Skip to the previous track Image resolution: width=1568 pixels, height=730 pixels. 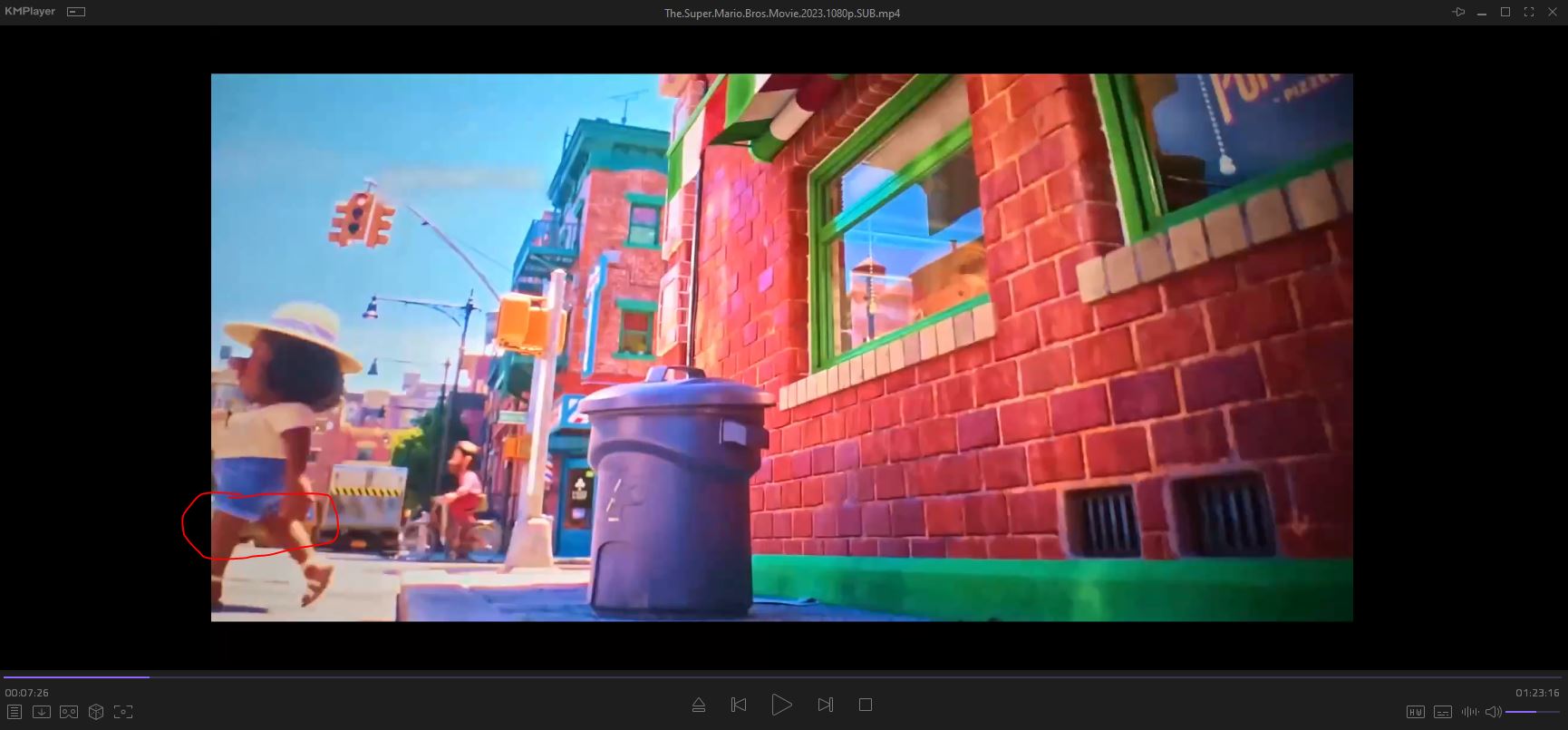pos(739,705)
